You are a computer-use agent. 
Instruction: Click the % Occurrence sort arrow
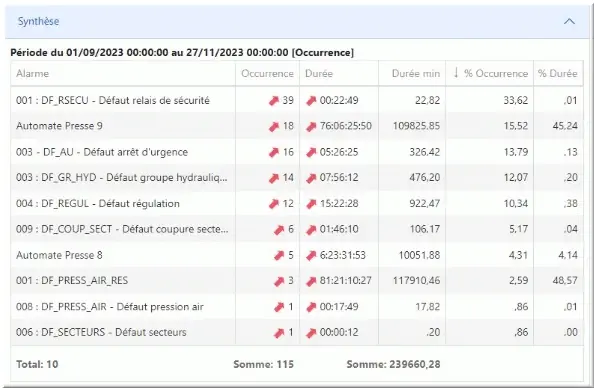click(x=456, y=73)
